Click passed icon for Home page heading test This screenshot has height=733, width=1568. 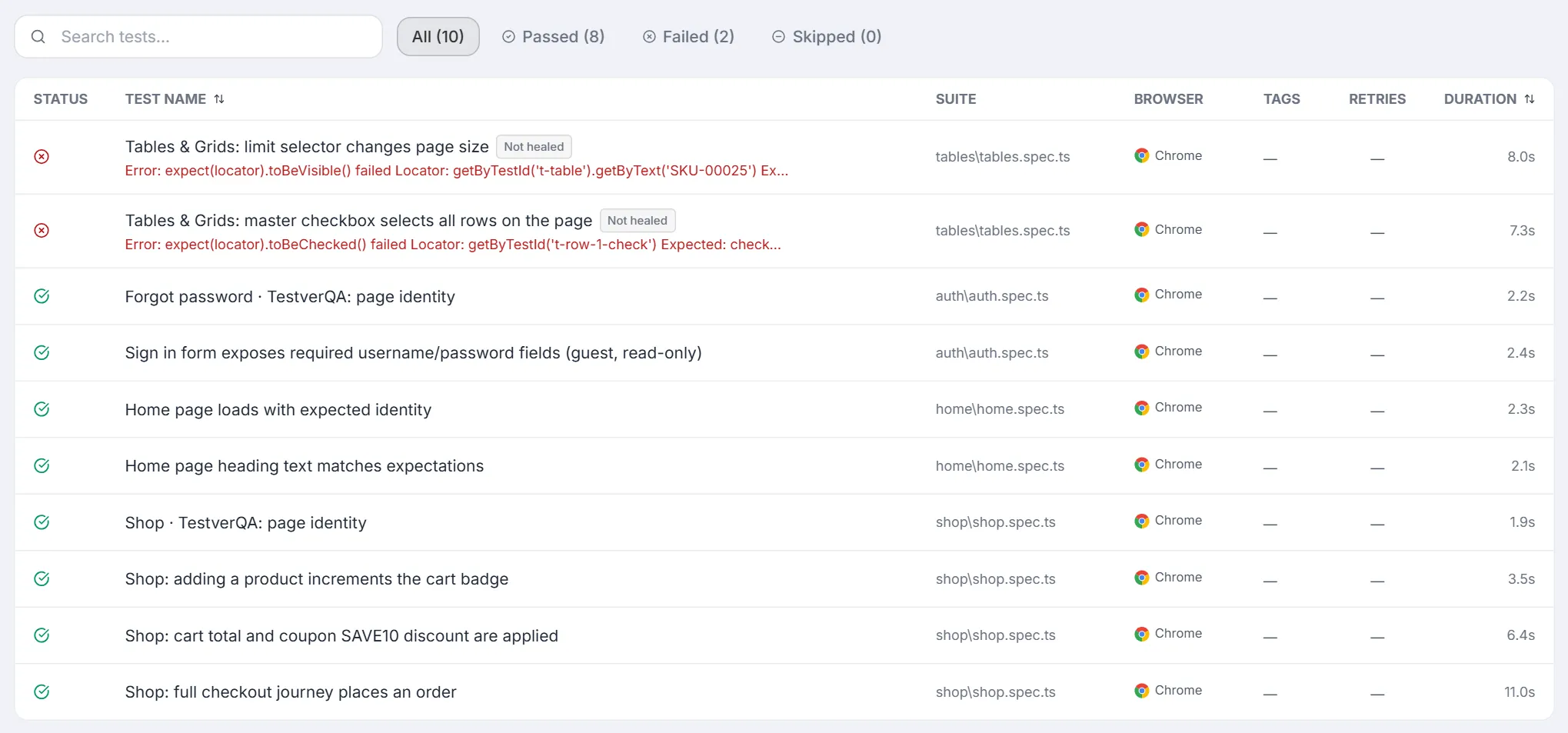[x=42, y=466]
